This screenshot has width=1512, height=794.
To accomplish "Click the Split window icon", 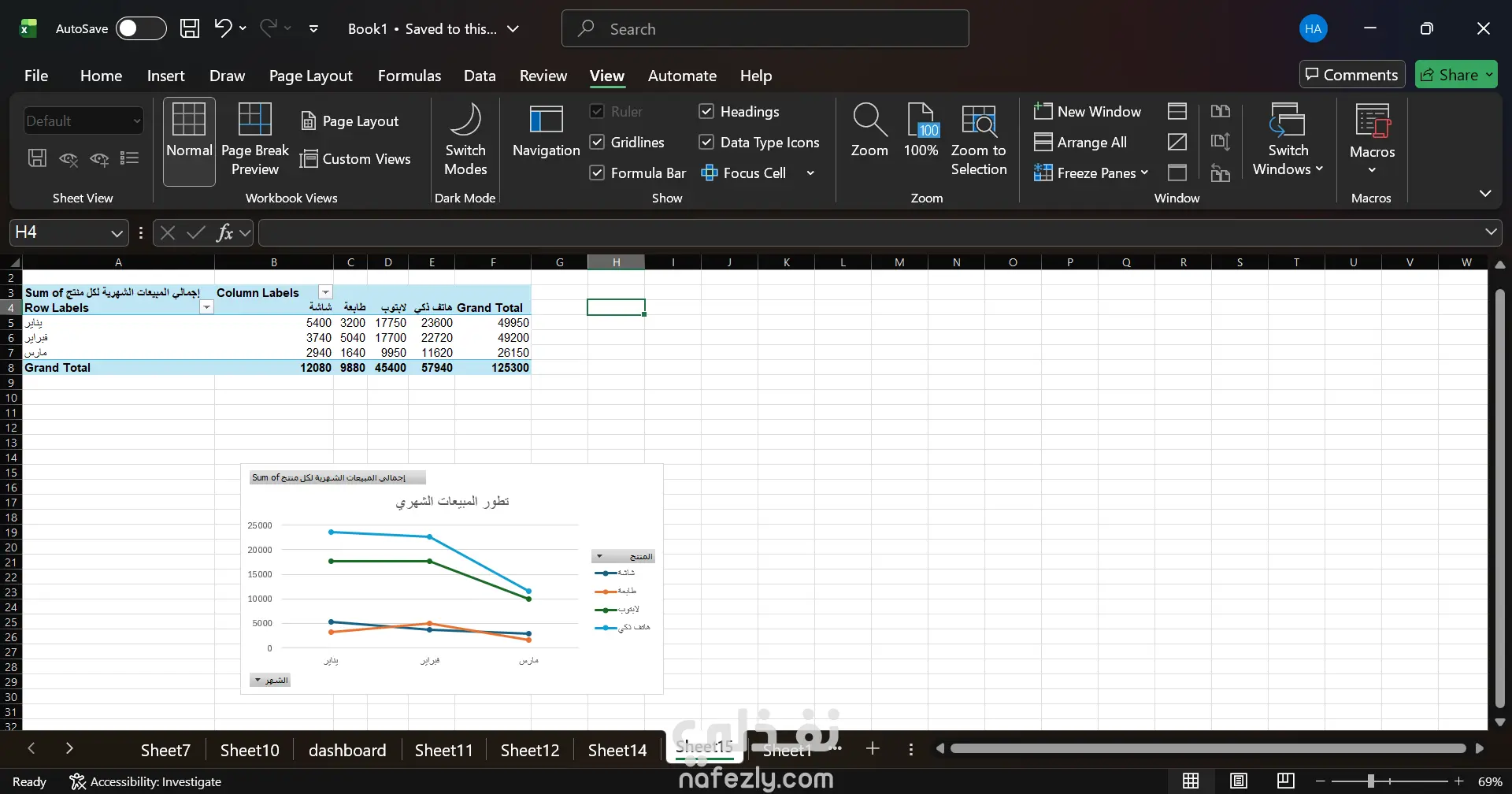I will click(x=1177, y=111).
